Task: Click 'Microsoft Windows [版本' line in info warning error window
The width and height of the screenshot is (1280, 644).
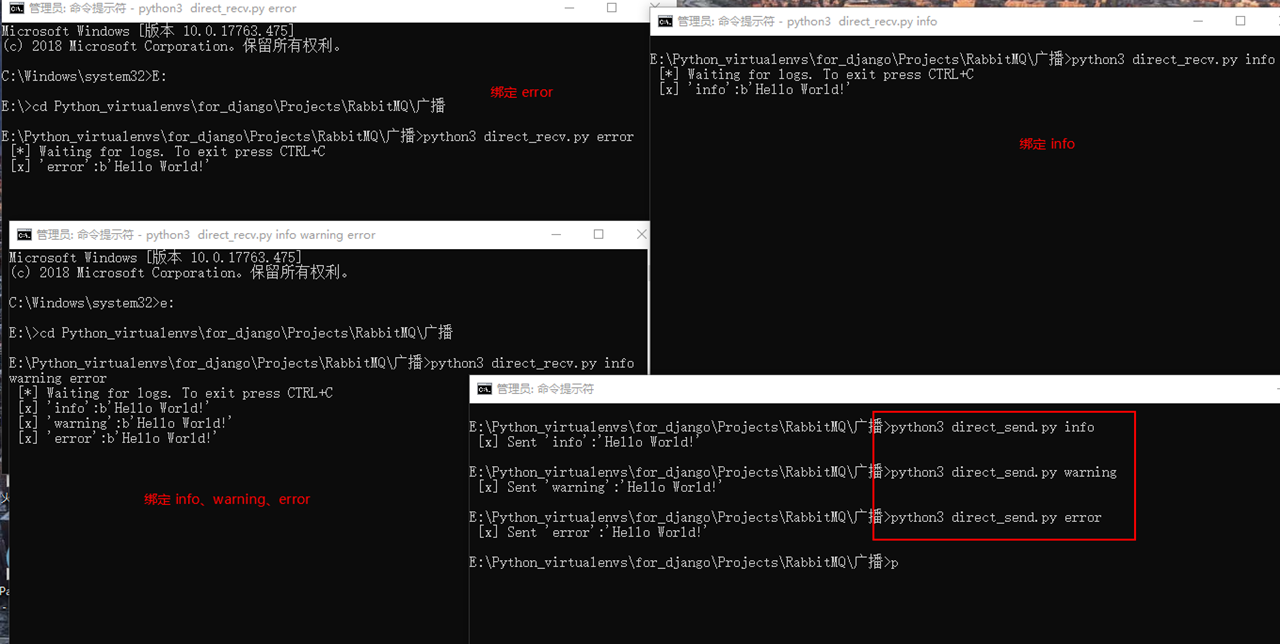Action: [x=155, y=257]
